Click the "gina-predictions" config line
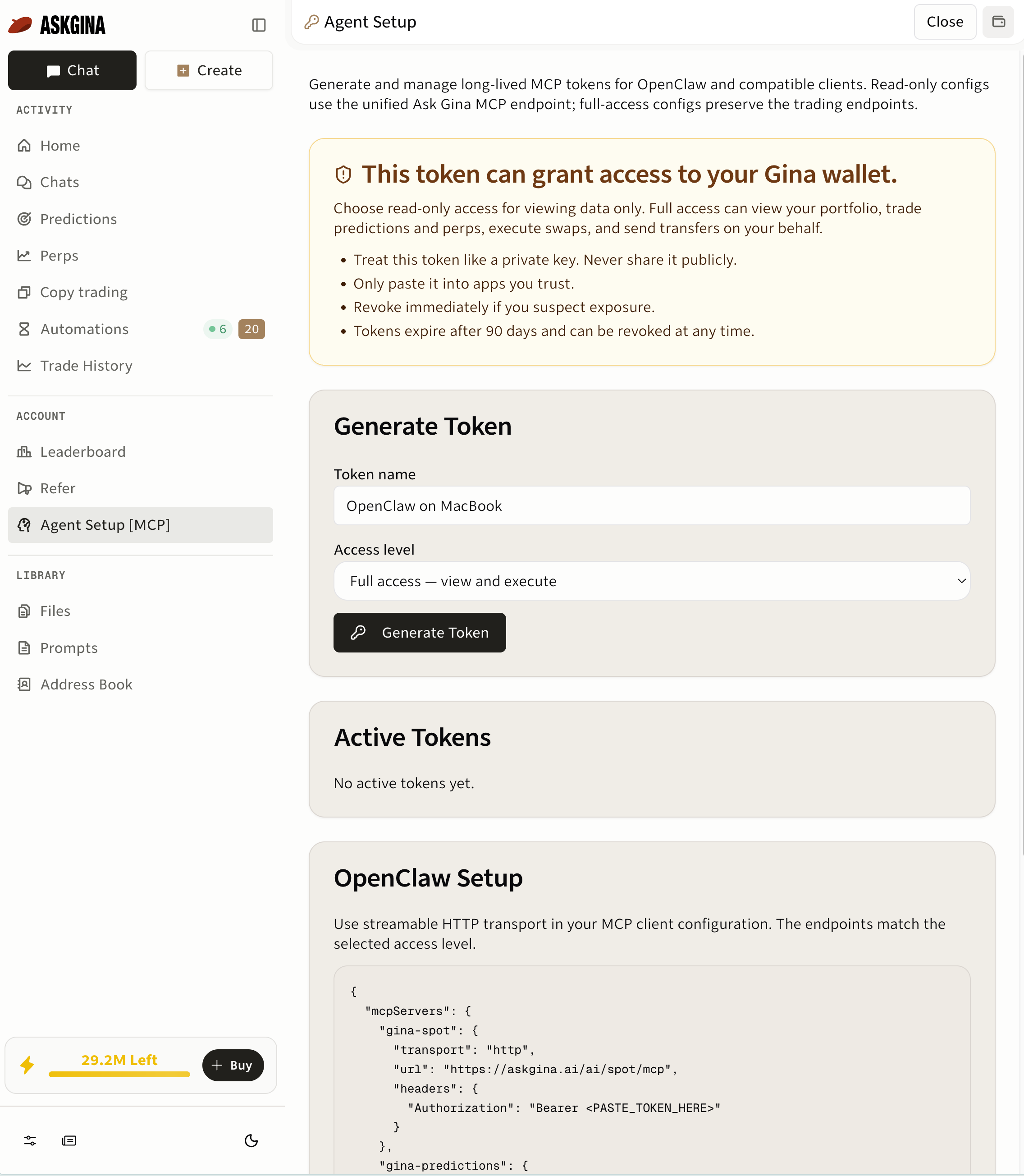Screen dimensions: 1024x1176 pos(454,1166)
